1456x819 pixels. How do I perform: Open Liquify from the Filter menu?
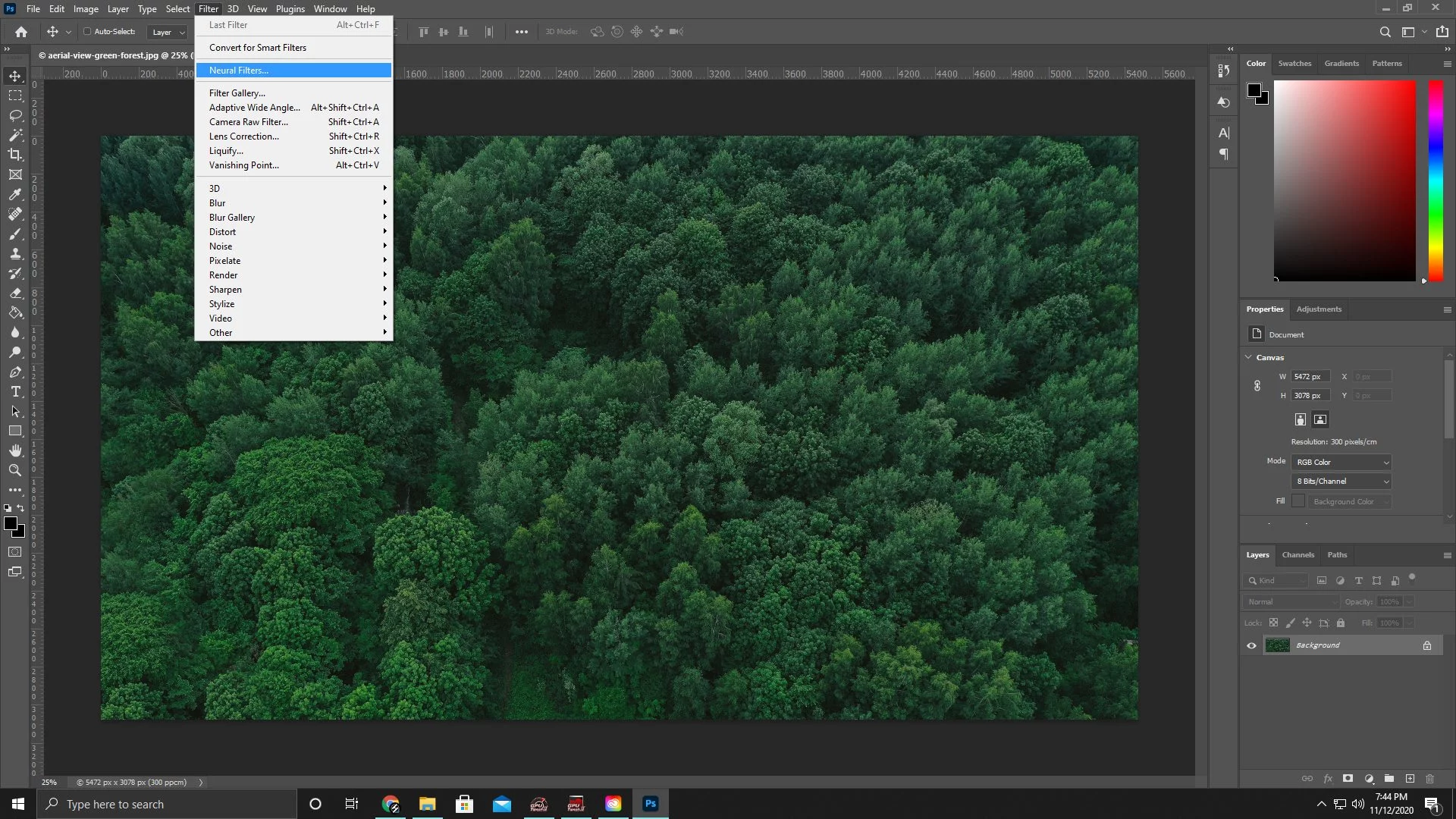coord(226,150)
